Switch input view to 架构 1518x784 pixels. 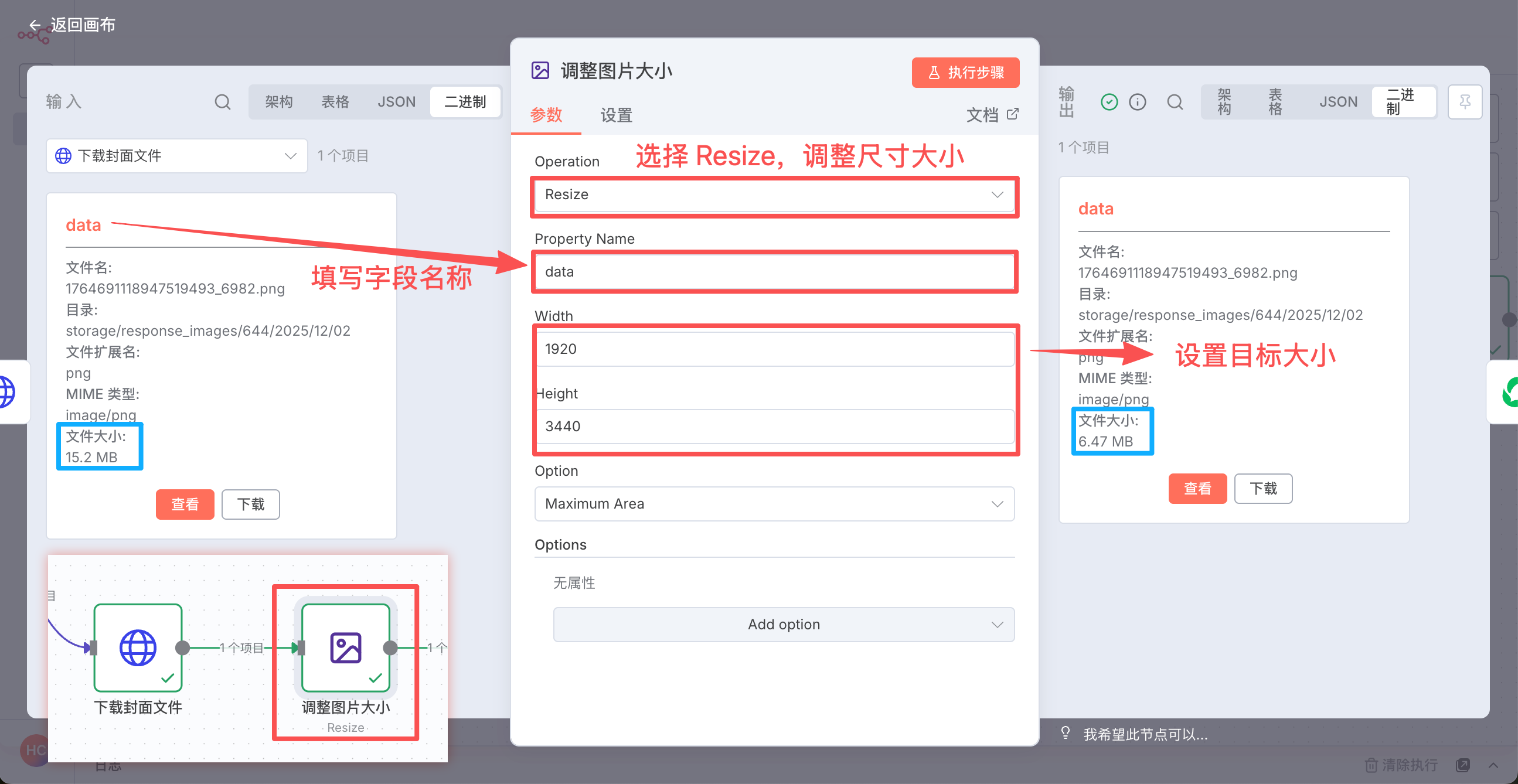click(279, 102)
